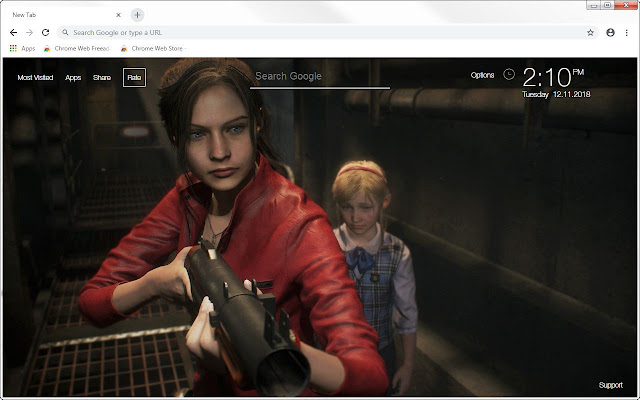Click the 2:10 PM clock display
The width and height of the screenshot is (640, 400).
point(553,77)
